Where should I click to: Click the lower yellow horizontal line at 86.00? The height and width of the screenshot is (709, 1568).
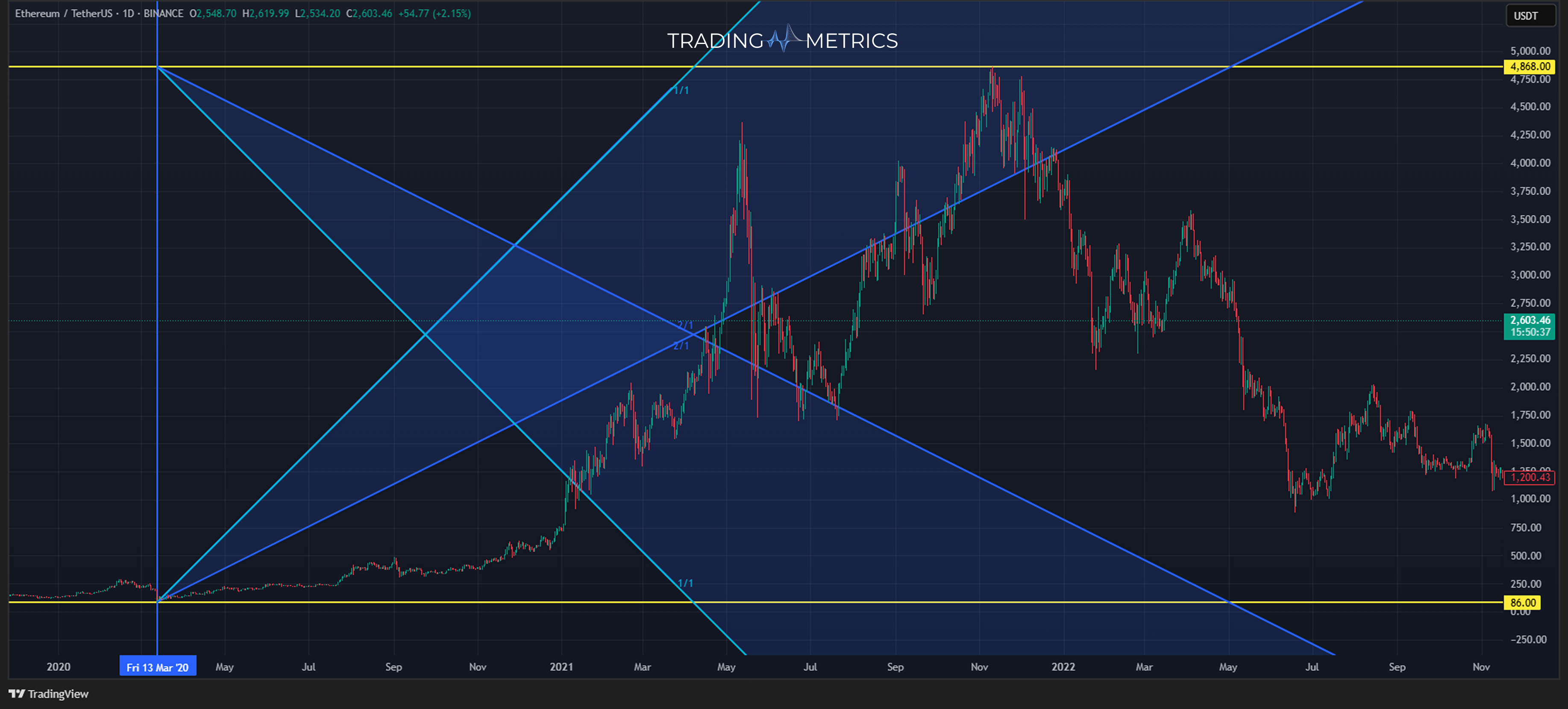(x=426, y=602)
